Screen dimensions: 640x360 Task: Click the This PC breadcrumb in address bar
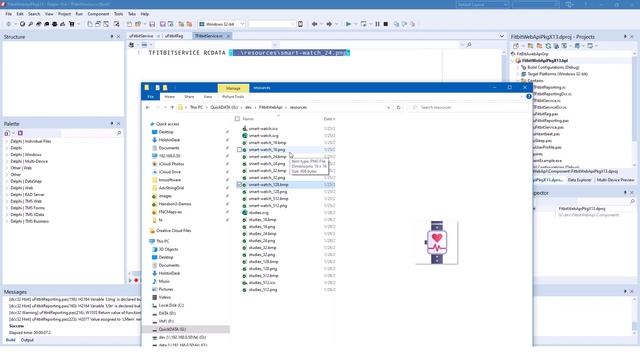pyautogui.click(x=196, y=107)
